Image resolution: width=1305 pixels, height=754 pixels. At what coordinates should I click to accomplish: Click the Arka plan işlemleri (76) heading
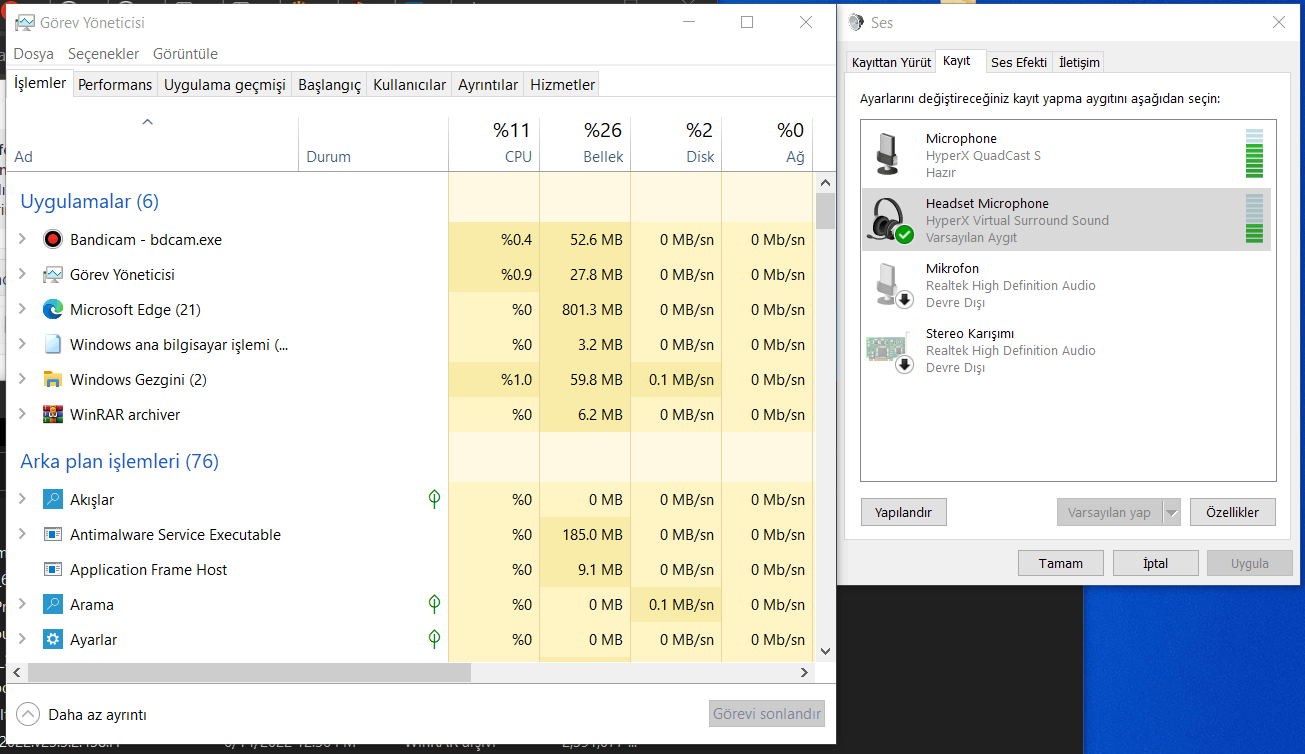point(119,461)
